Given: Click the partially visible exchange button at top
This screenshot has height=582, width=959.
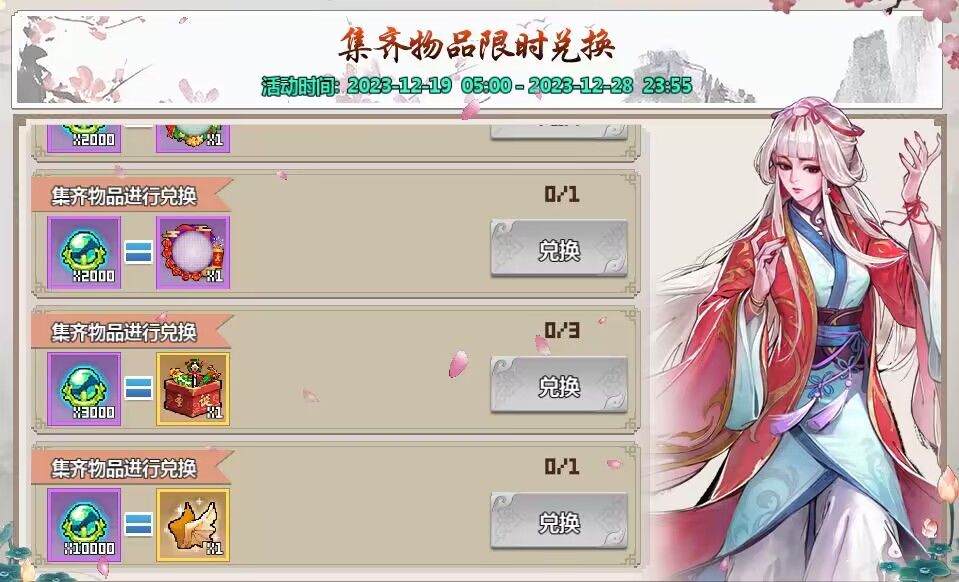Looking at the screenshot, I should point(559,132).
